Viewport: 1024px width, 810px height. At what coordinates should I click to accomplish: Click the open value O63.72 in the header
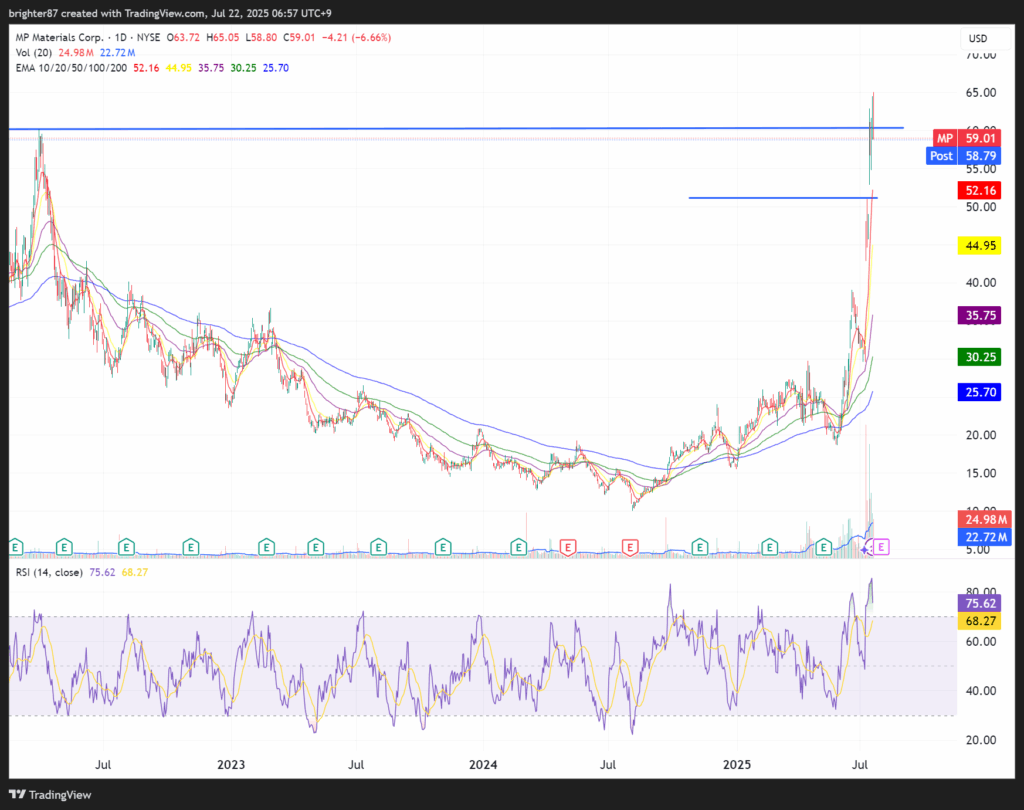coord(184,37)
